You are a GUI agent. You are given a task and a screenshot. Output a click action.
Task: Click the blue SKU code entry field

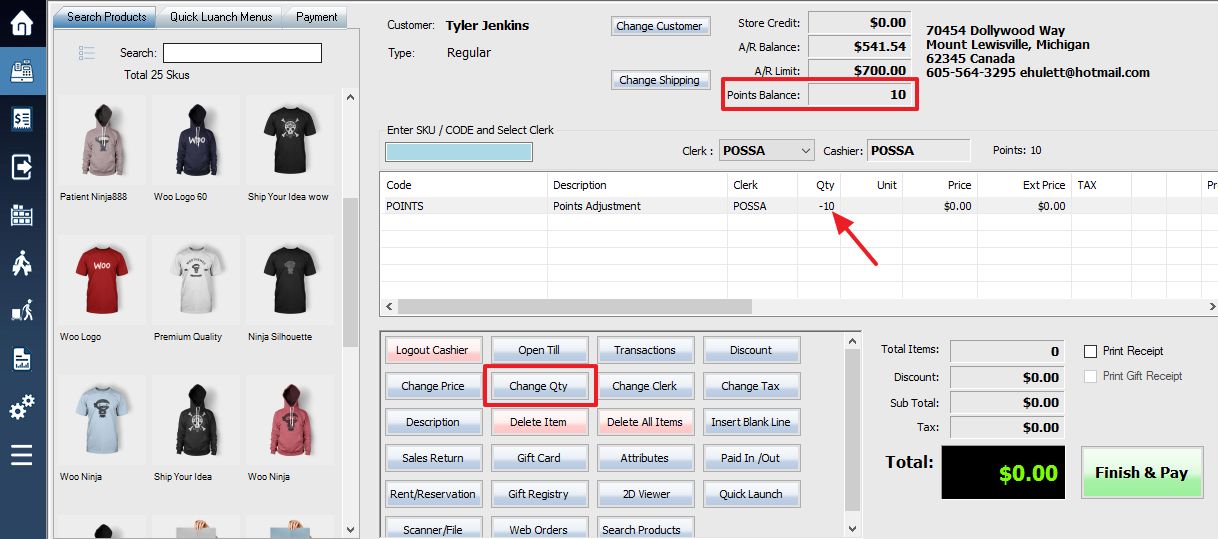pyautogui.click(x=459, y=152)
